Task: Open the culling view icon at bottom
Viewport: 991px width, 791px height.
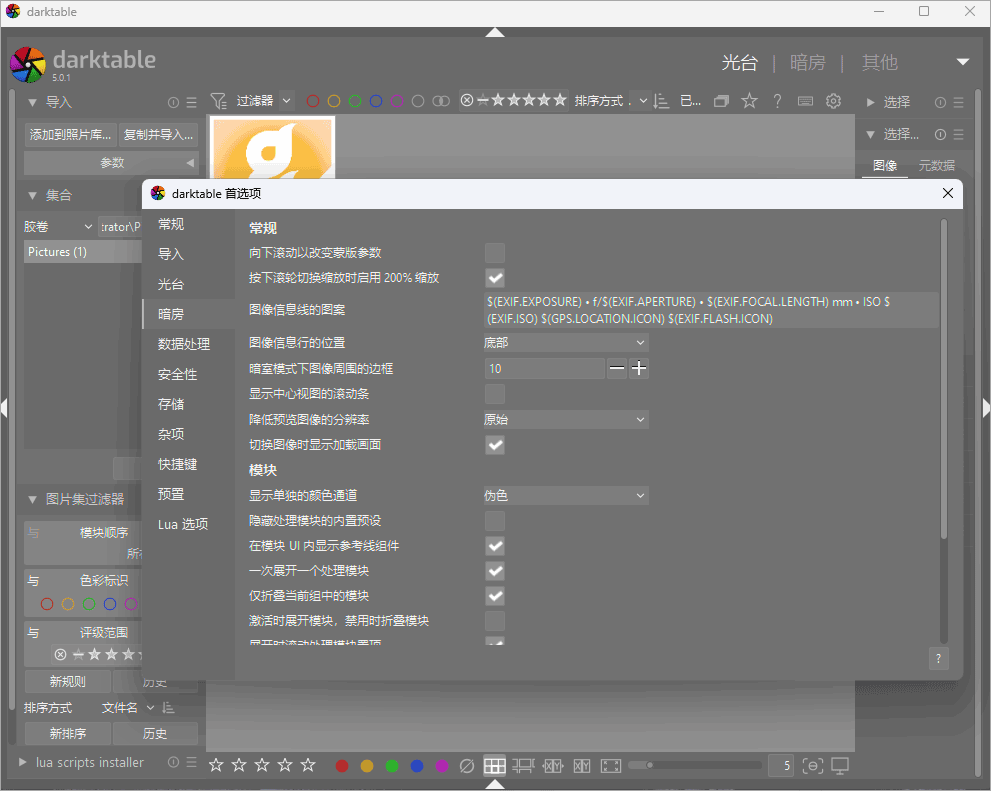Action: [552, 765]
